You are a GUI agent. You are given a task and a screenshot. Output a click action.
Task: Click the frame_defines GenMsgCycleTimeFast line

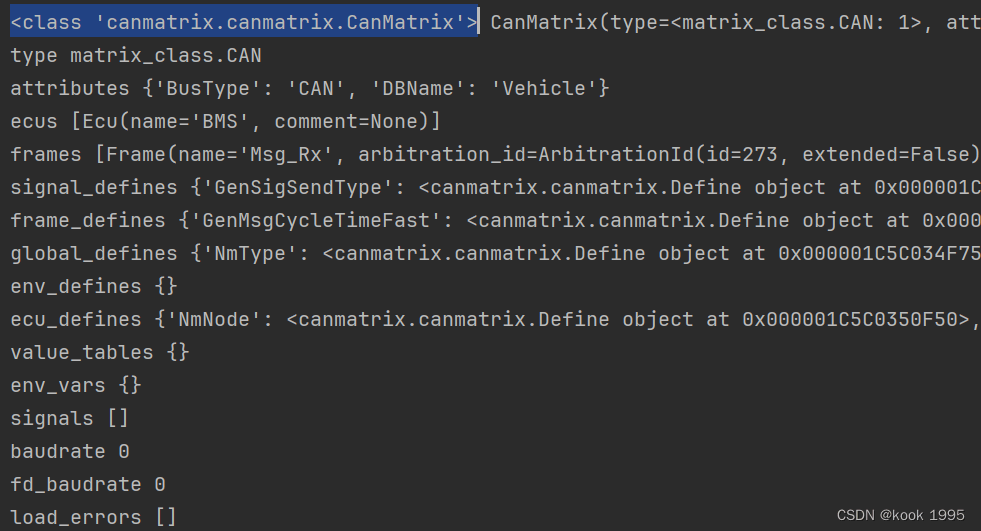point(496,220)
